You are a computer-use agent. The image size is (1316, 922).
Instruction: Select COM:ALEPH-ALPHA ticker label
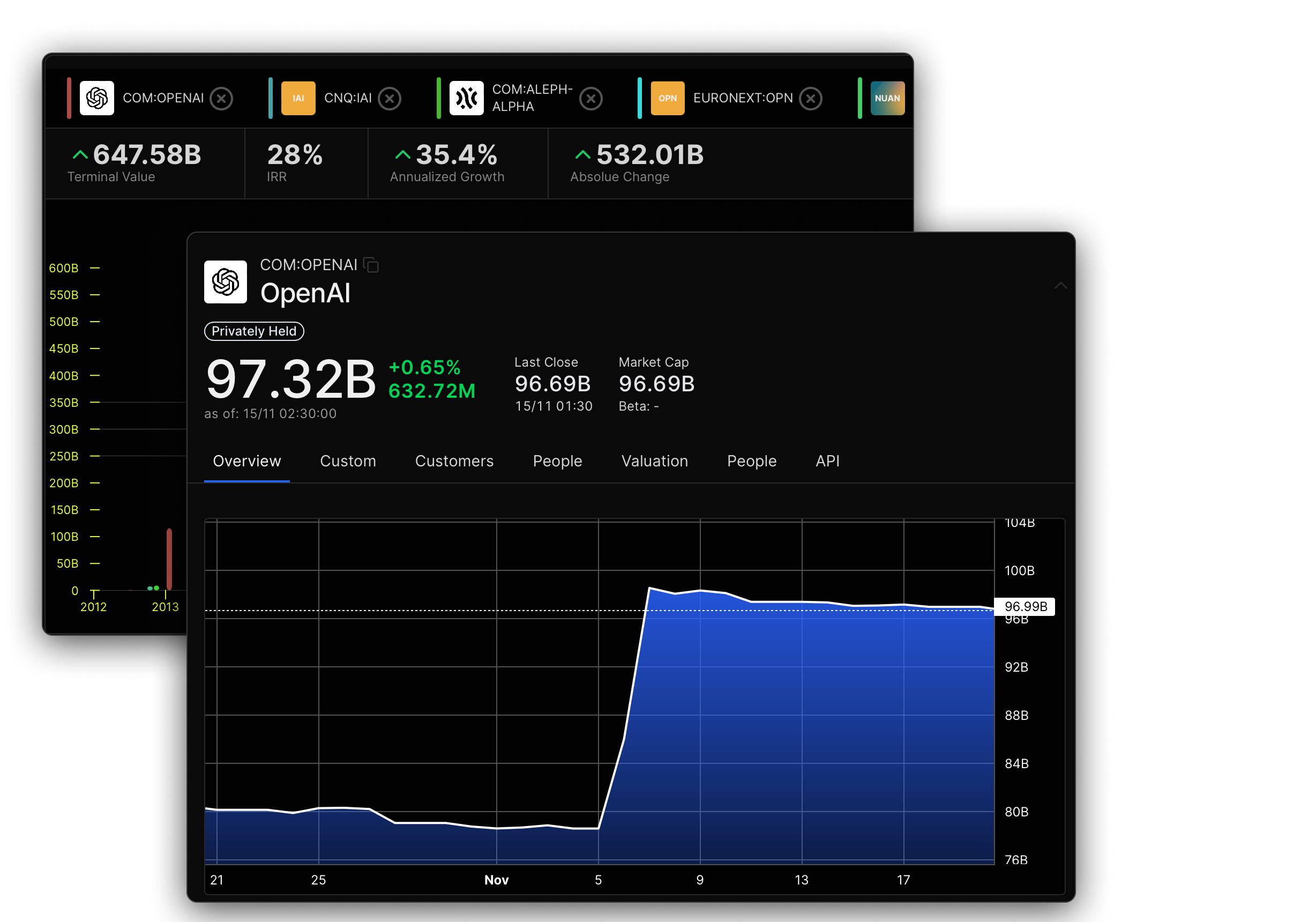[x=533, y=98]
